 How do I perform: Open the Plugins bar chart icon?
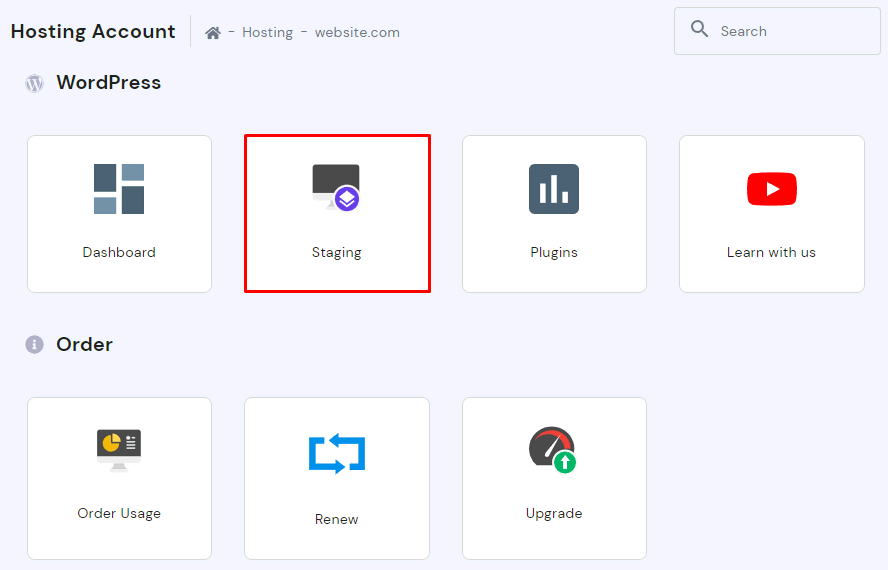(x=554, y=188)
